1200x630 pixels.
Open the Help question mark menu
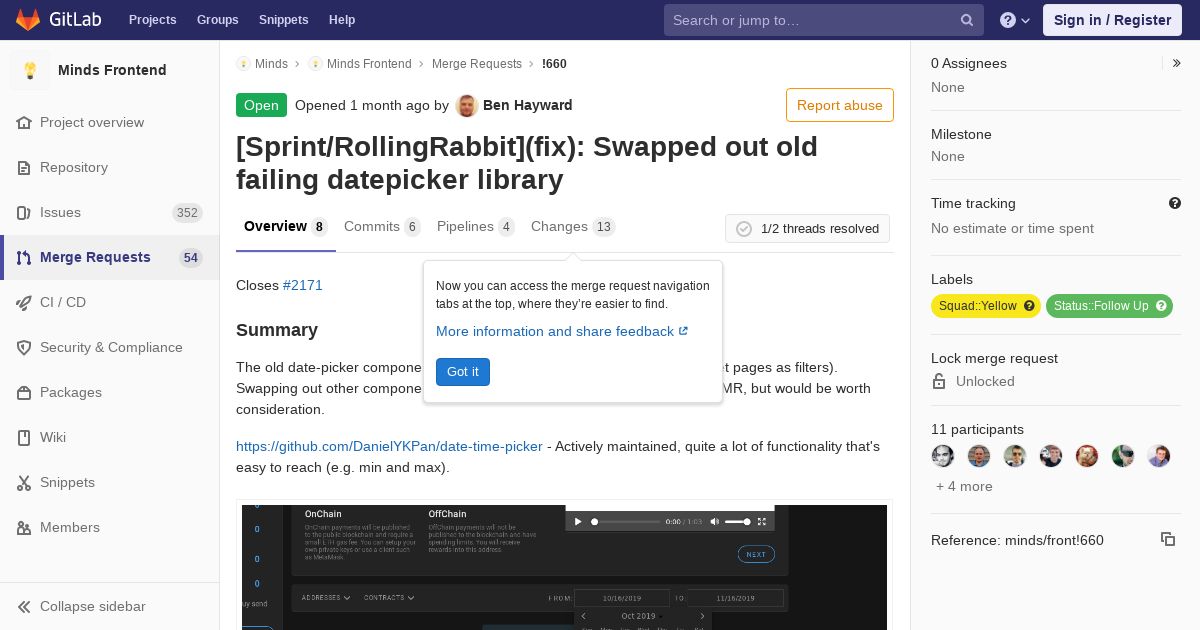point(1015,20)
